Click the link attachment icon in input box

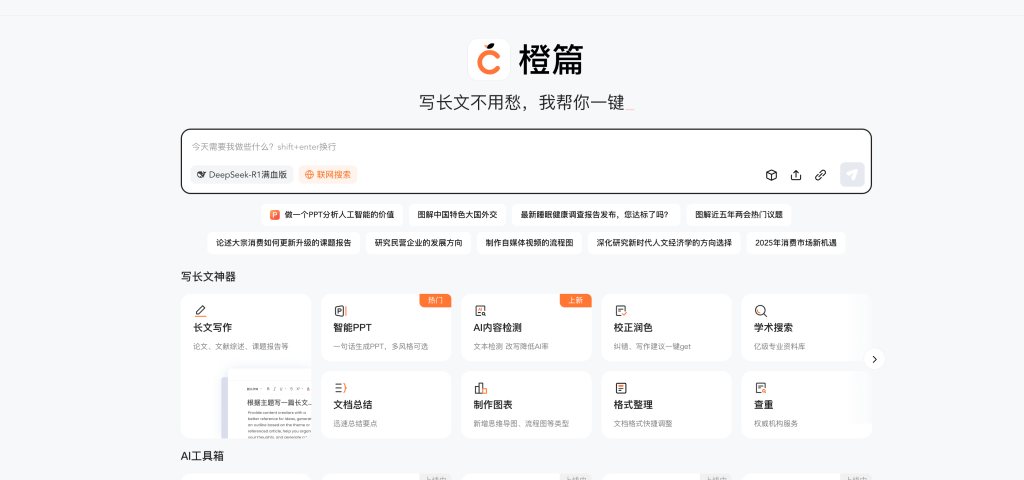point(820,175)
